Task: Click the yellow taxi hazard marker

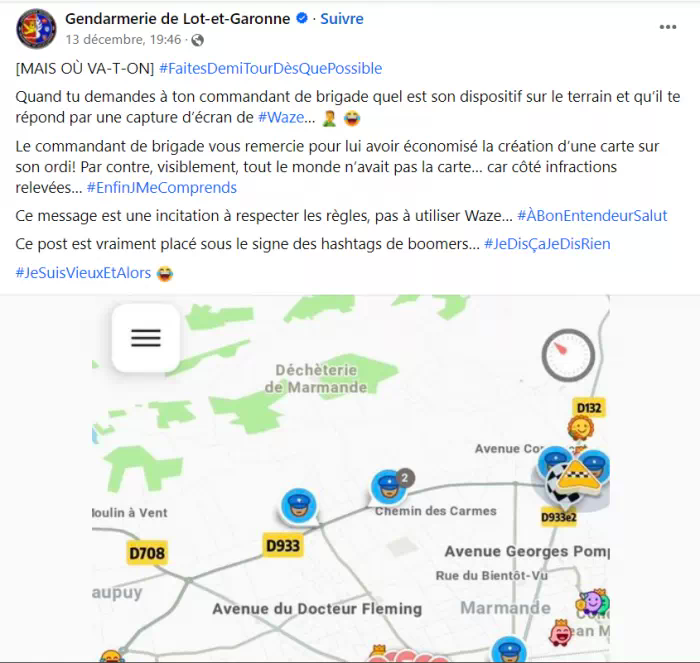Action: click(x=577, y=480)
